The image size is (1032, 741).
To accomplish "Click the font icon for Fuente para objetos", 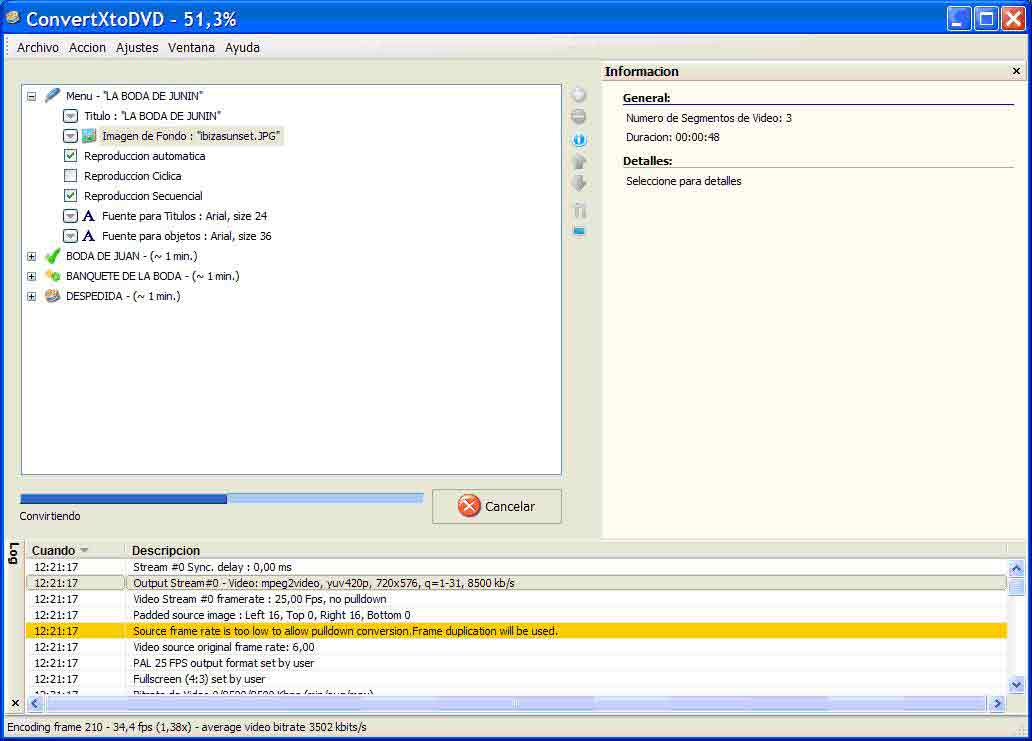I will tap(88, 236).
